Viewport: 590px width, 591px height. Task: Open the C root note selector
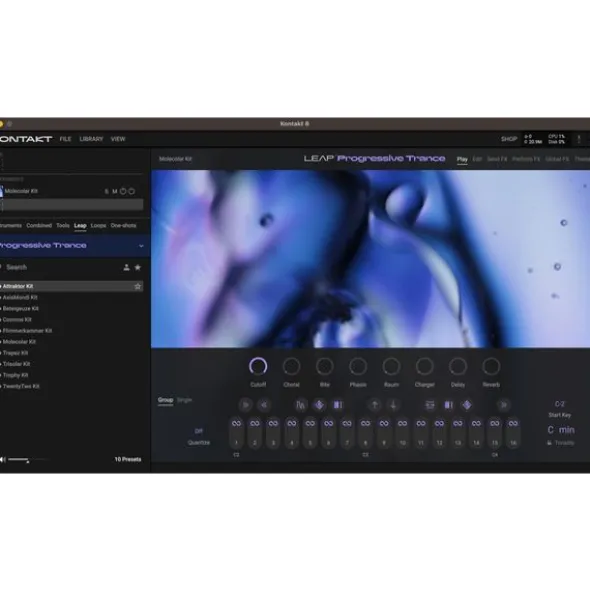coord(550,430)
